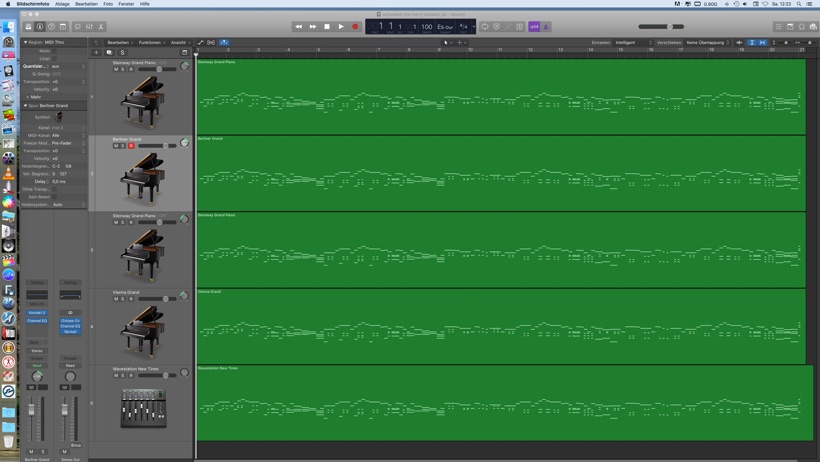Click the Ansicht button in tracks header
The width and height of the screenshot is (820, 462).
pos(179,43)
